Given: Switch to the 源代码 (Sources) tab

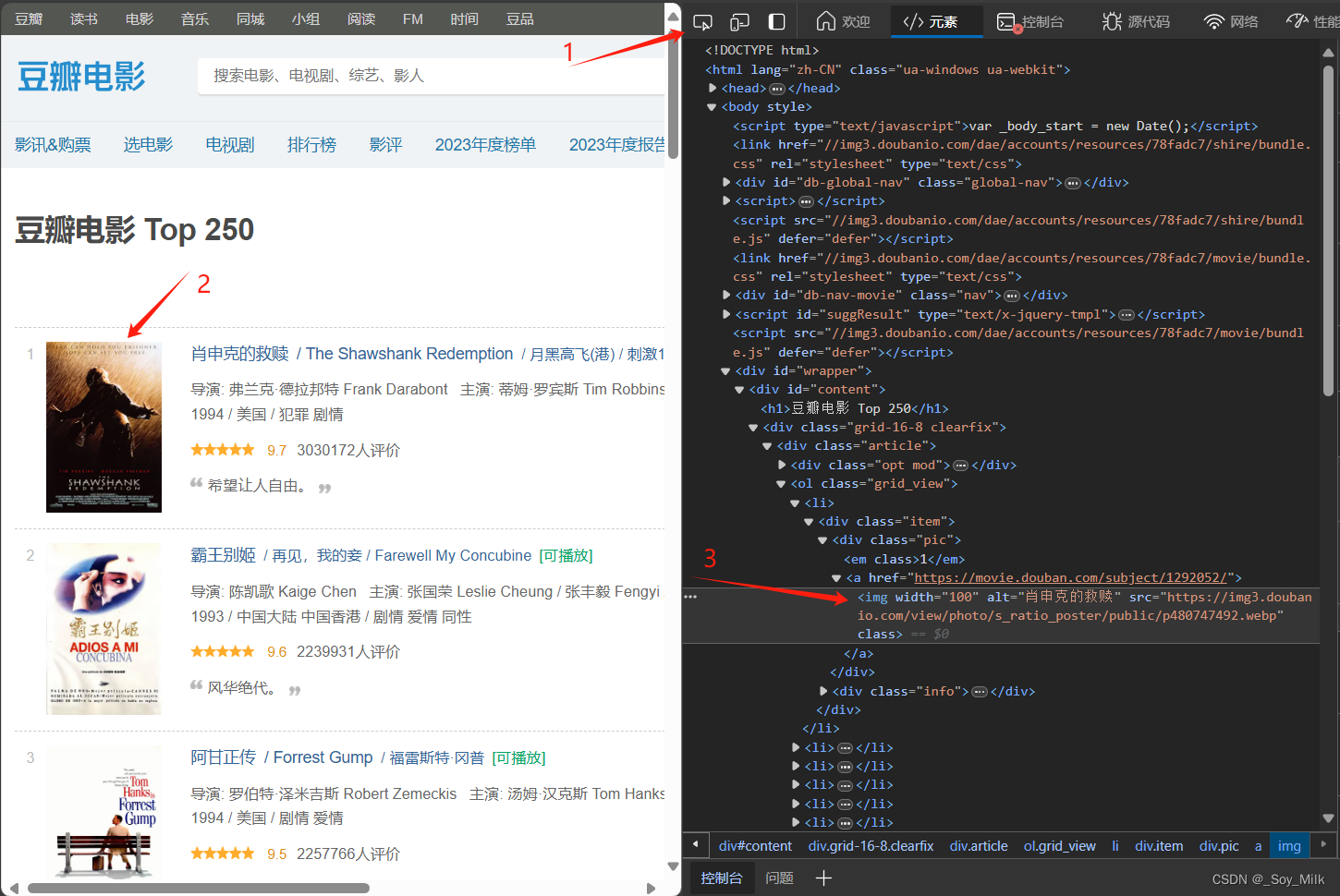Looking at the screenshot, I should [x=1137, y=21].
